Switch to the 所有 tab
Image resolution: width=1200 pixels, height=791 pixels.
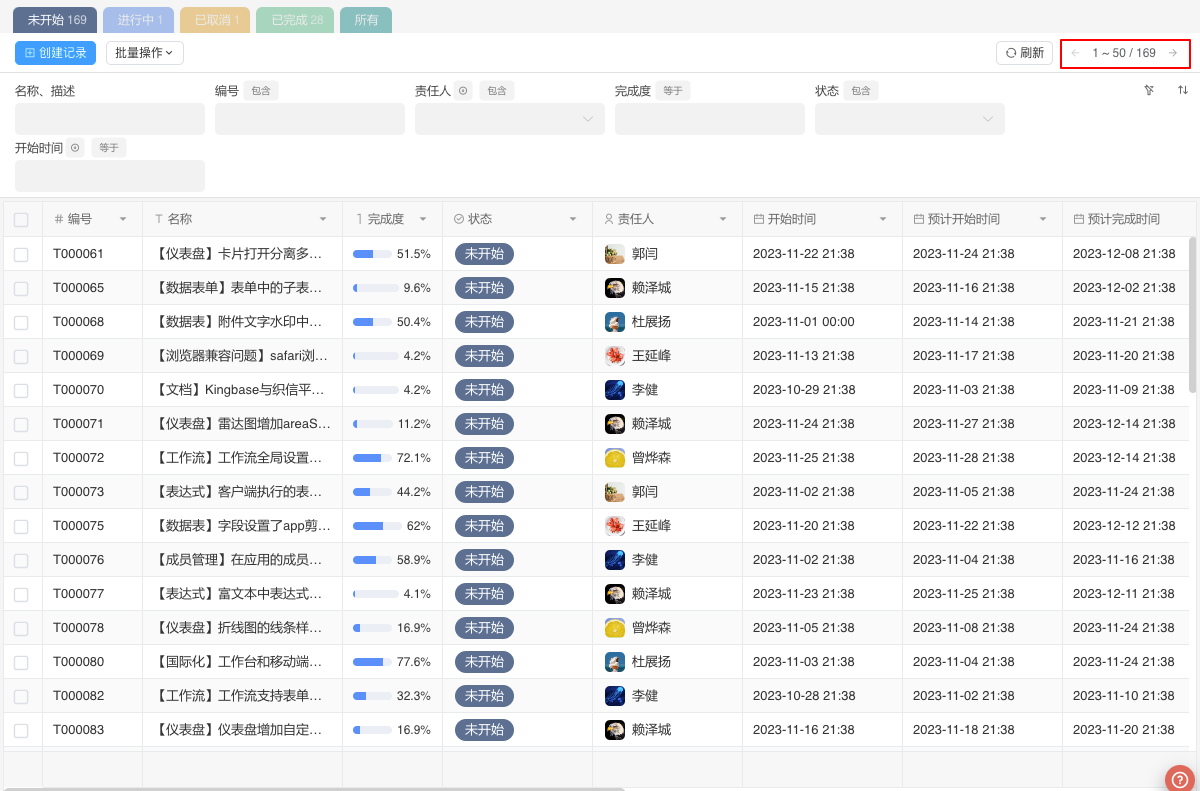tap(366, 20)
